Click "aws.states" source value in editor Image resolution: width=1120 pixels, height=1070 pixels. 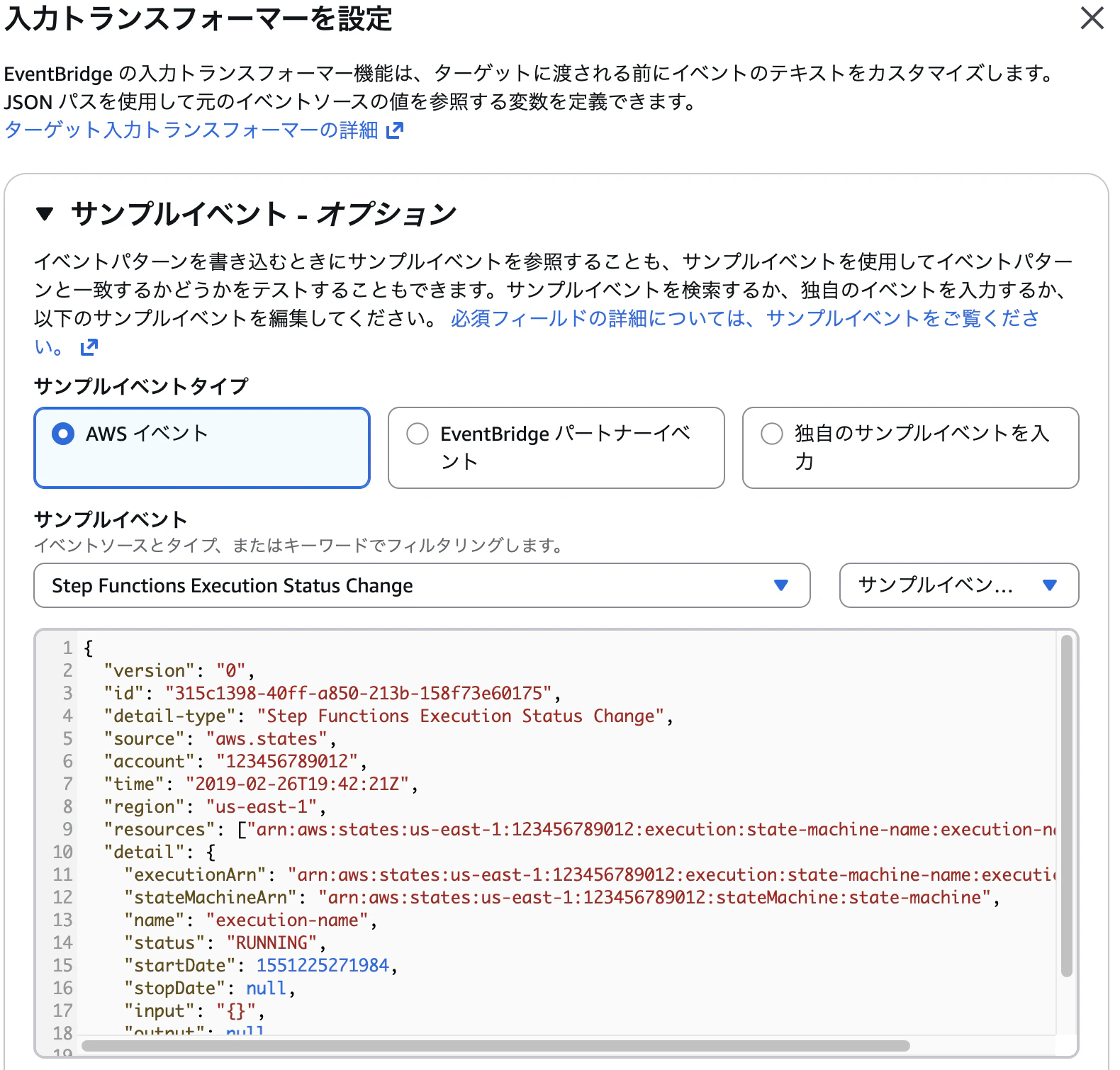click(267, 738)
